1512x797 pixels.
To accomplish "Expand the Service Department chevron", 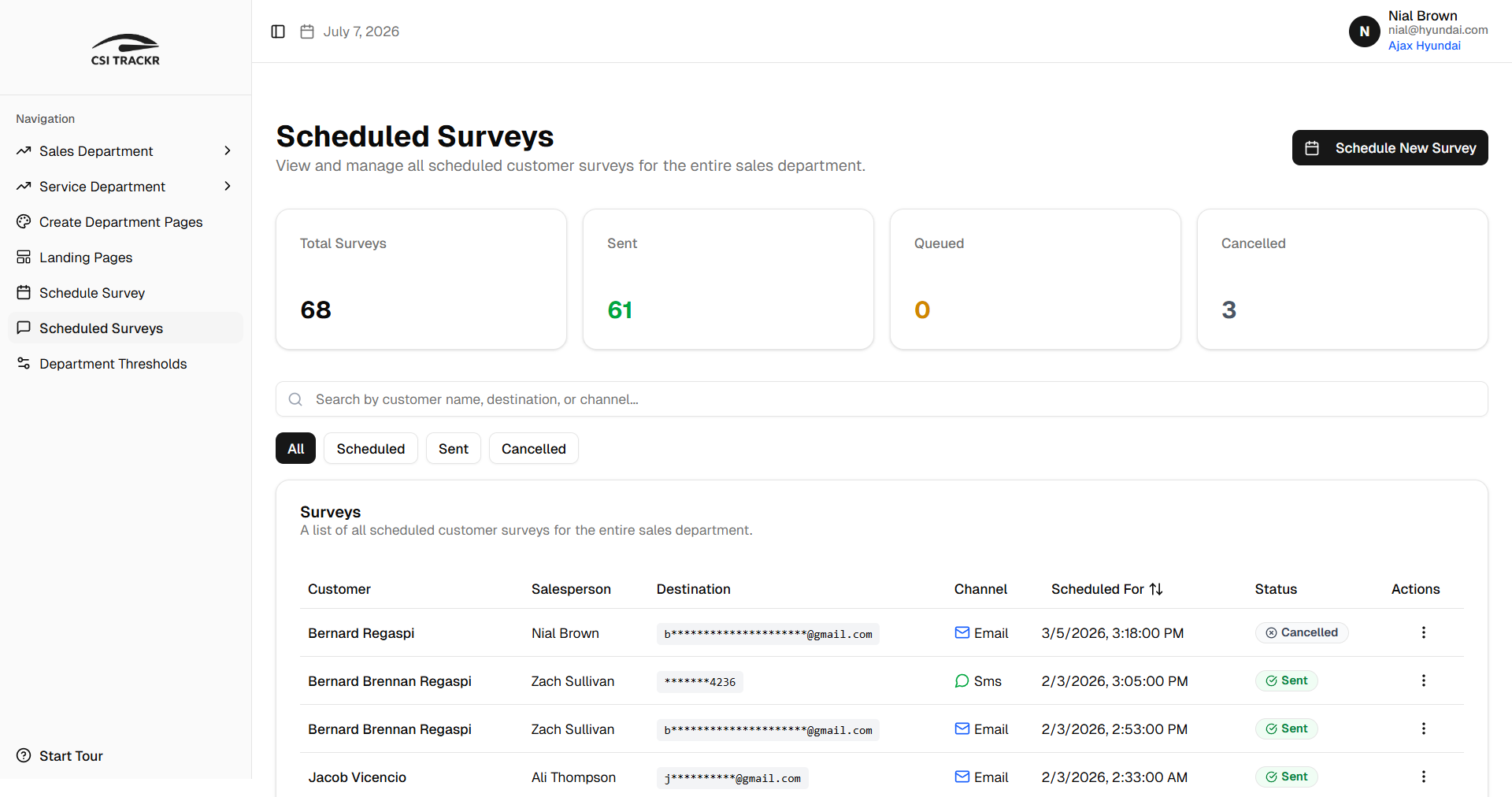I will point(228,186).
